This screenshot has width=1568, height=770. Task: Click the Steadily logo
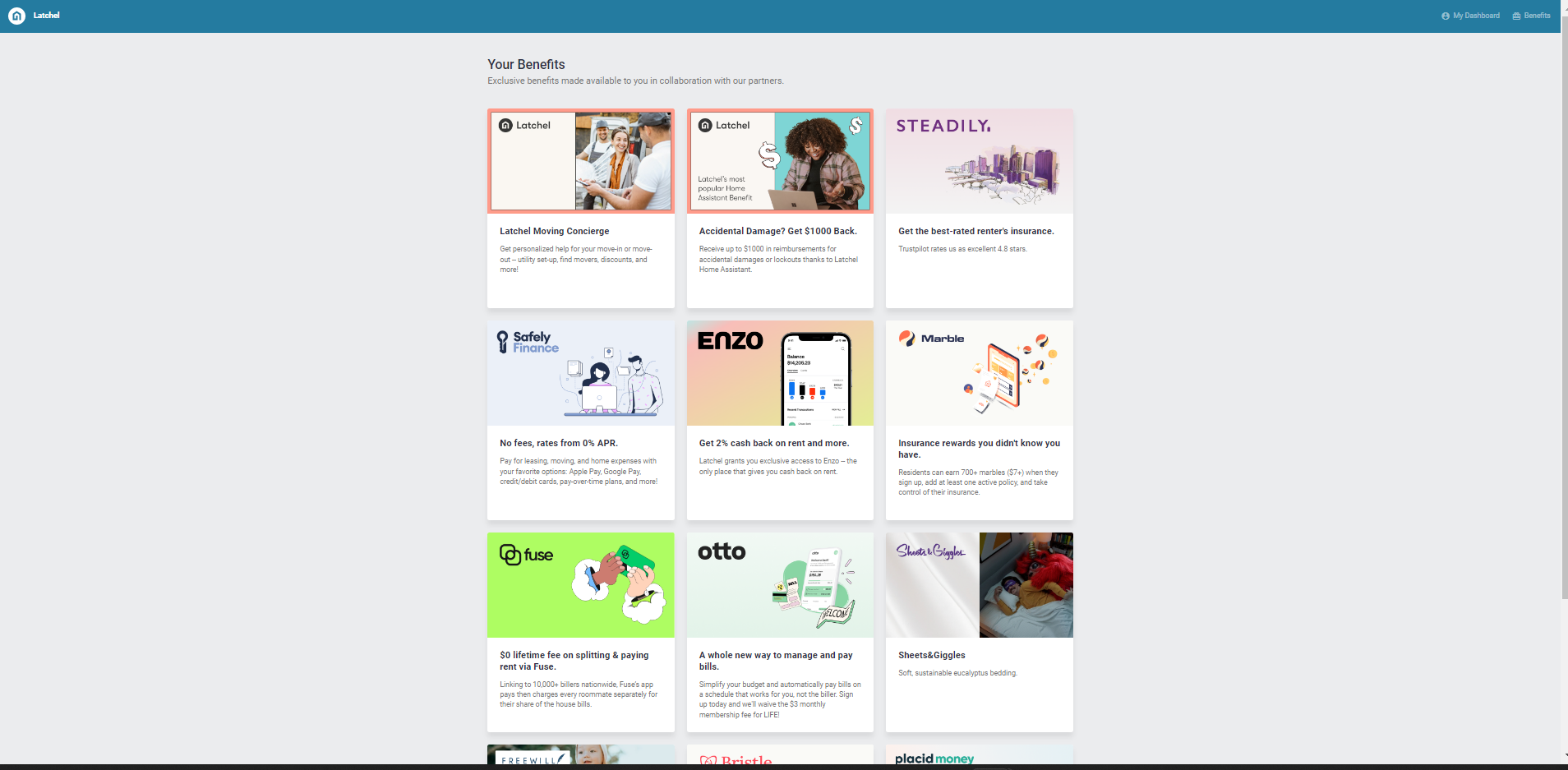943,126
